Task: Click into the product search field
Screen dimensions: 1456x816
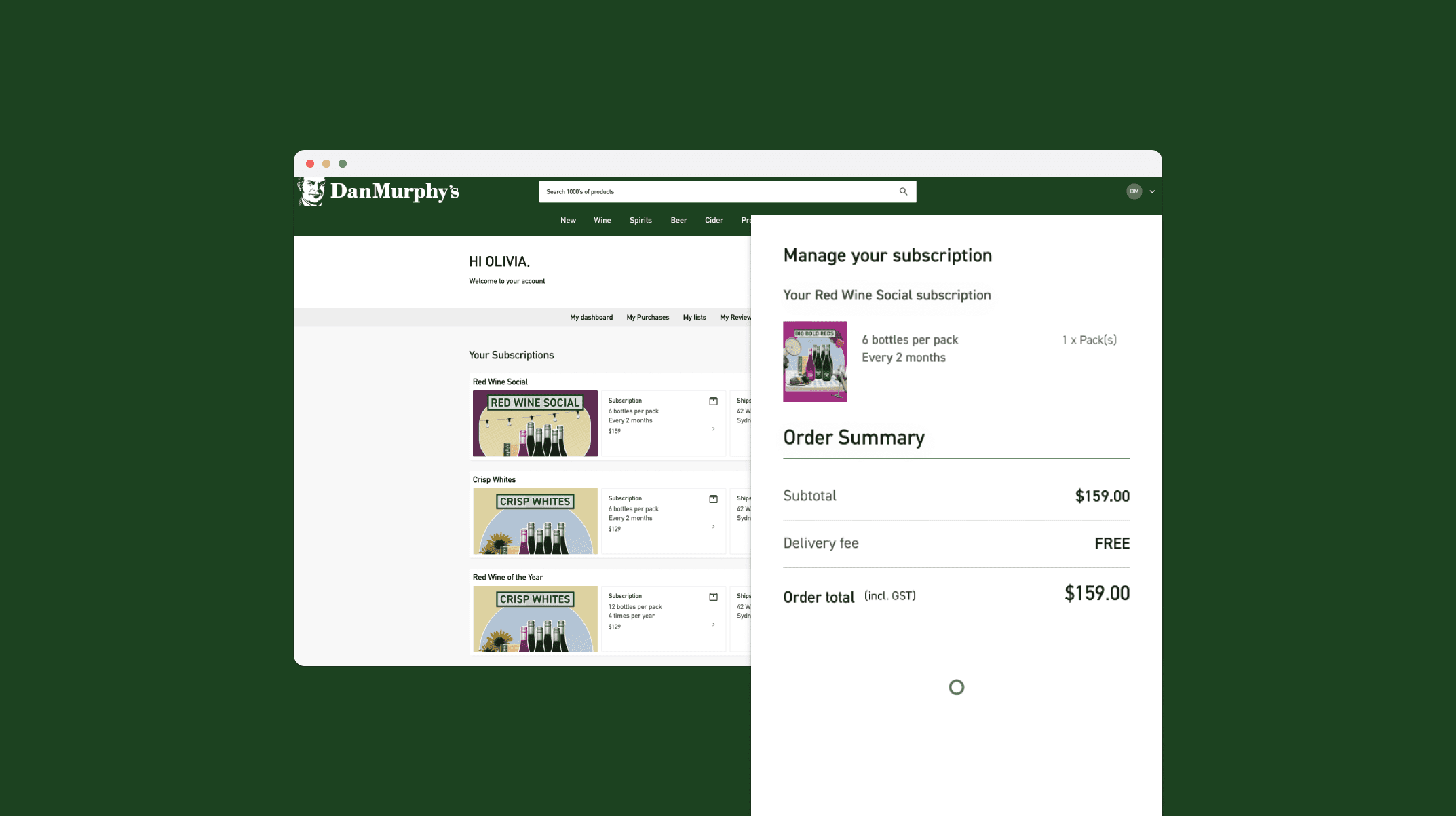Action: [x=712, y=191]
